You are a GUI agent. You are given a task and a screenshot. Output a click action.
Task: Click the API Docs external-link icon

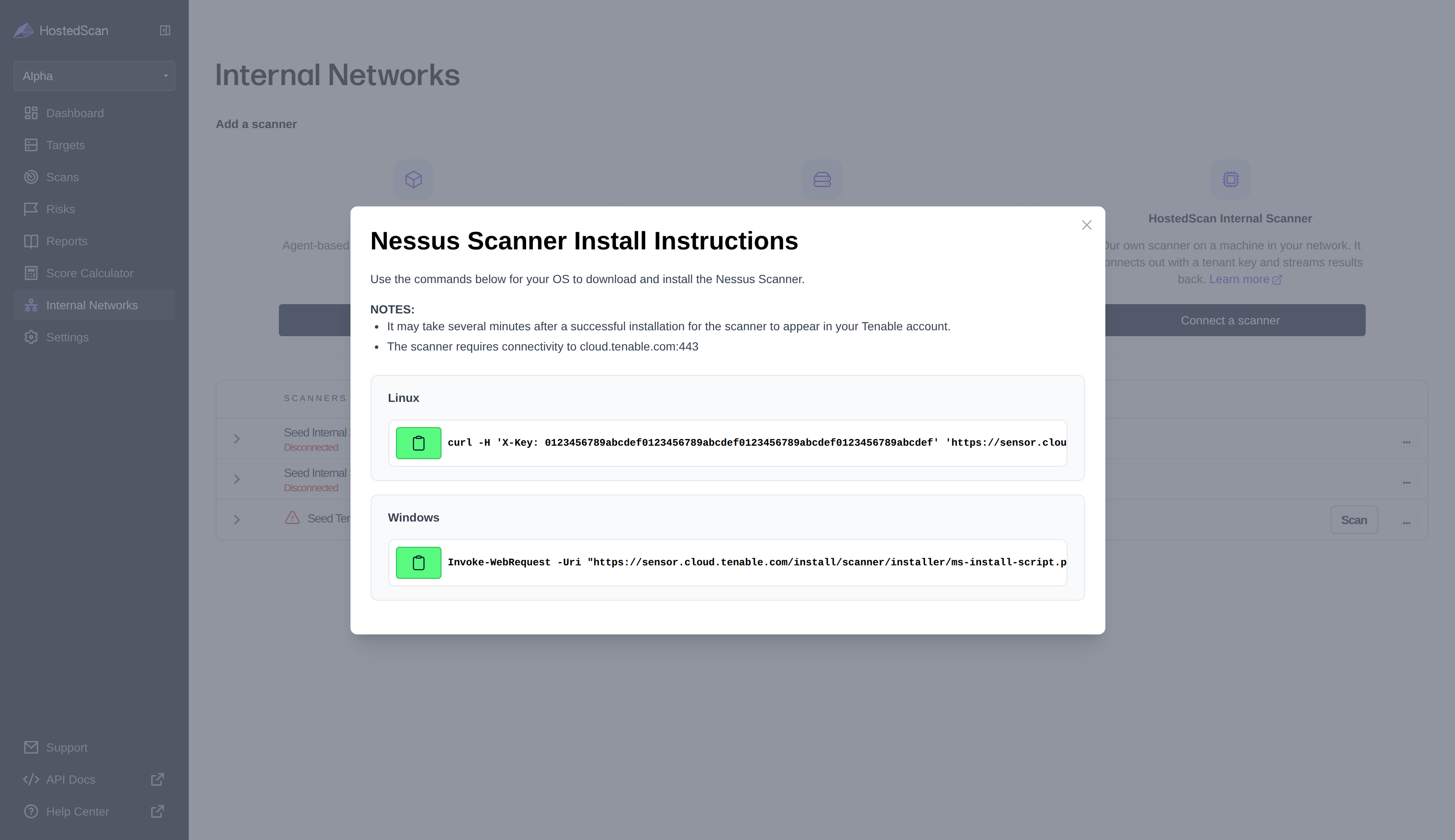(x=158, y=779)
